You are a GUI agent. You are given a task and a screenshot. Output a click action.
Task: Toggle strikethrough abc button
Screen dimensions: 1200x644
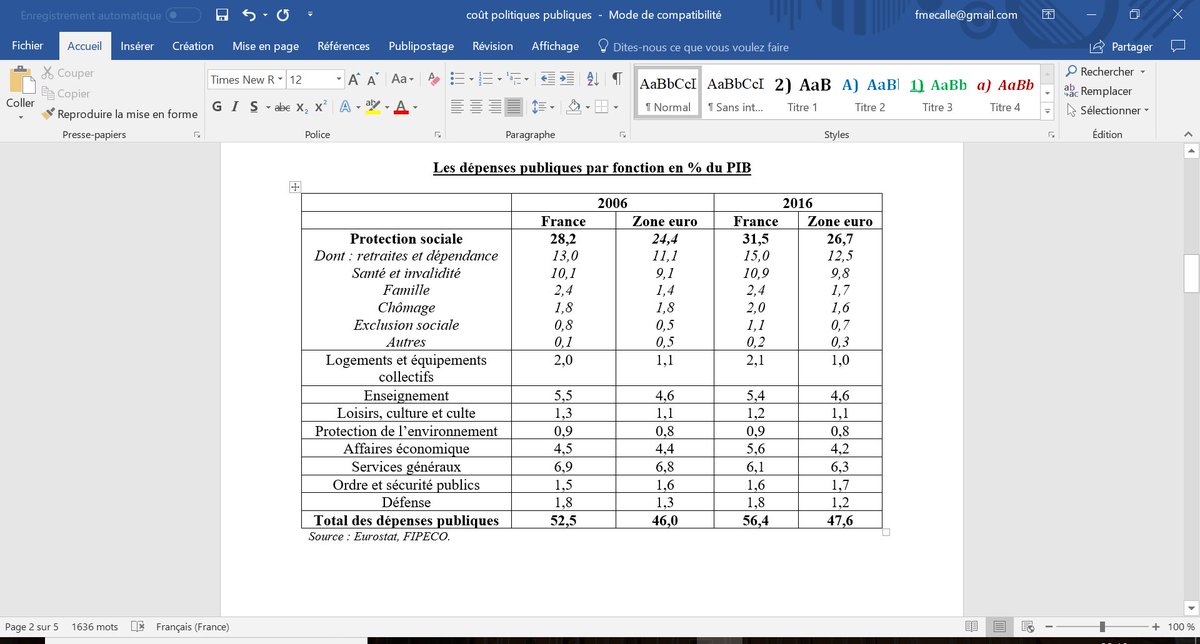[282, 107]
